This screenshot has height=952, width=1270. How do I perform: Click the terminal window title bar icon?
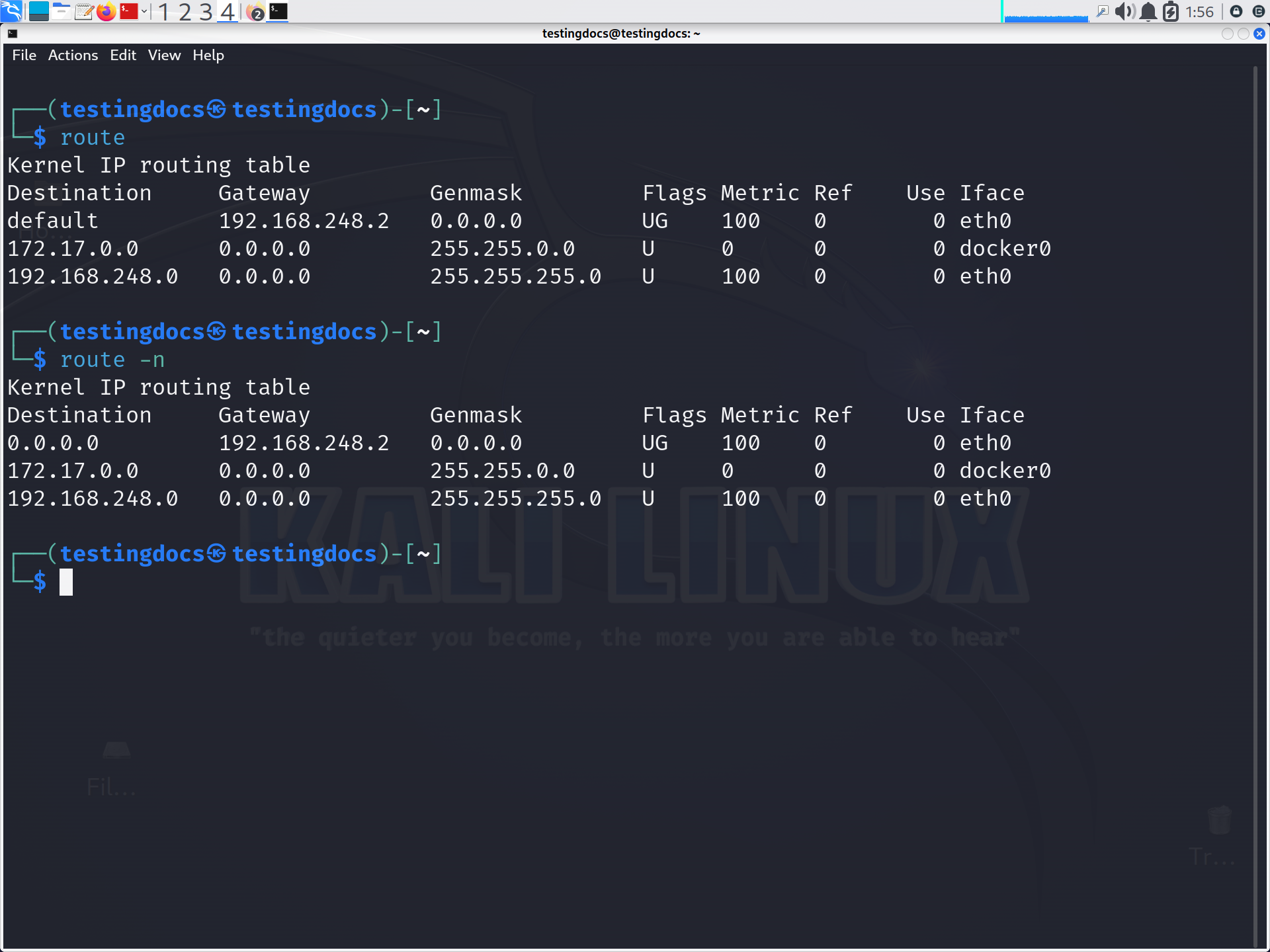(x=13, y=34)
